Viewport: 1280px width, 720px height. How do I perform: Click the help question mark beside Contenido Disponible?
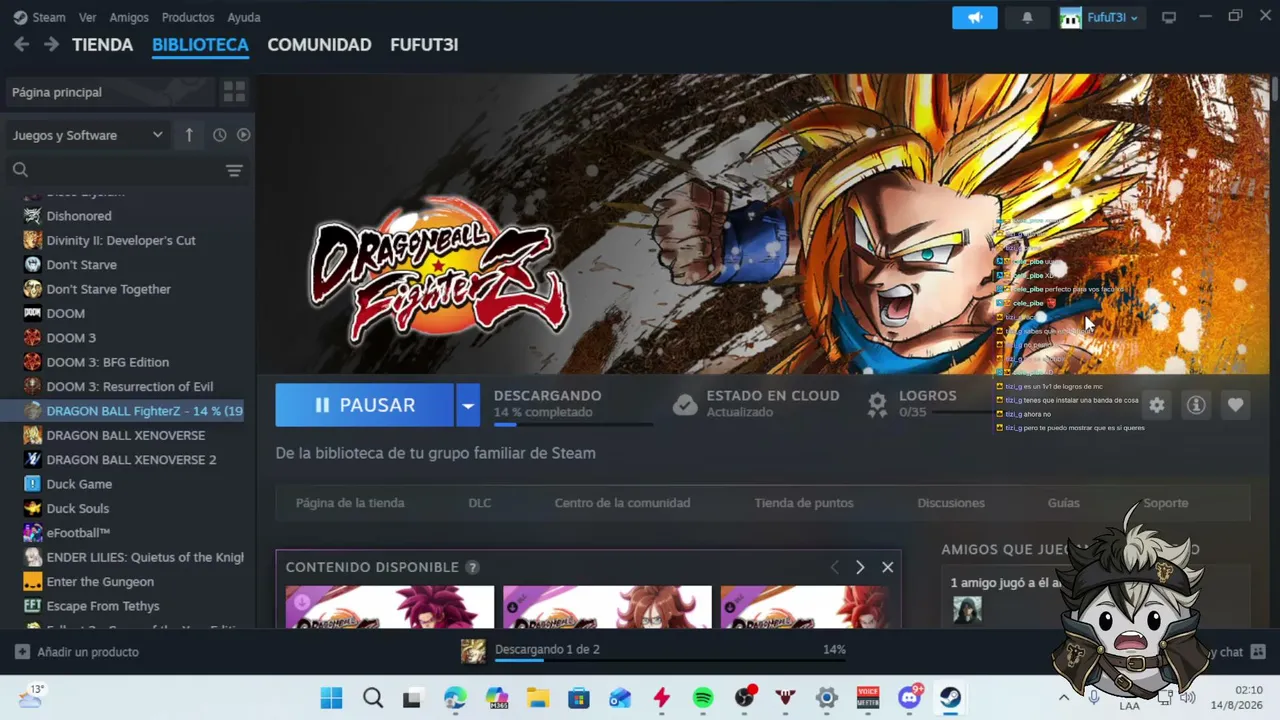click(x=472, y=567)
